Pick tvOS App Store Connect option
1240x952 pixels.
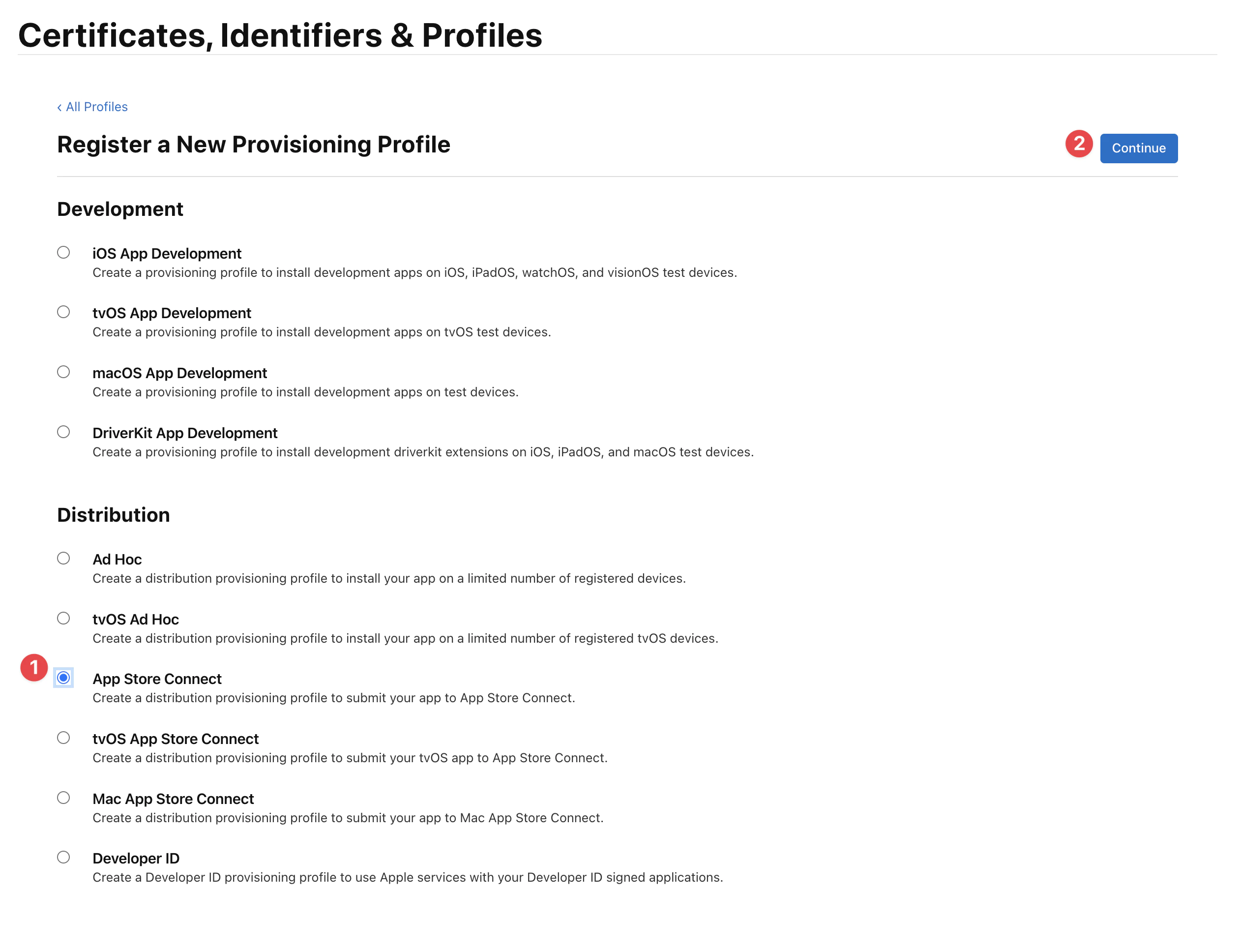tap(63, 738)
